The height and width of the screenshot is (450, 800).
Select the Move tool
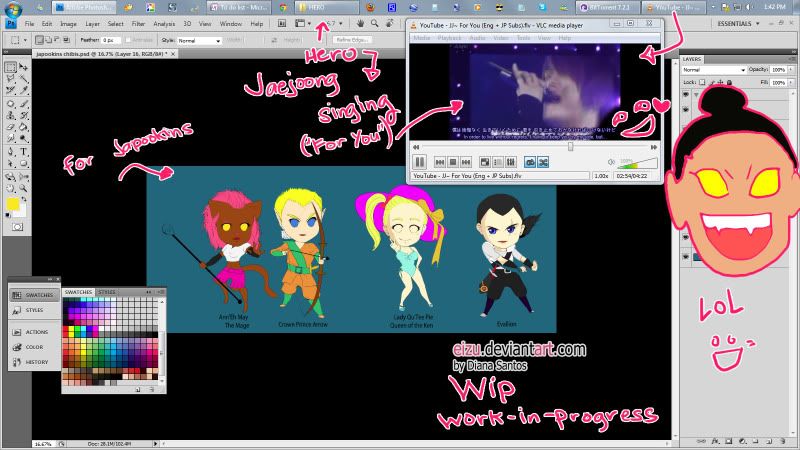click(x=23, y=67)
